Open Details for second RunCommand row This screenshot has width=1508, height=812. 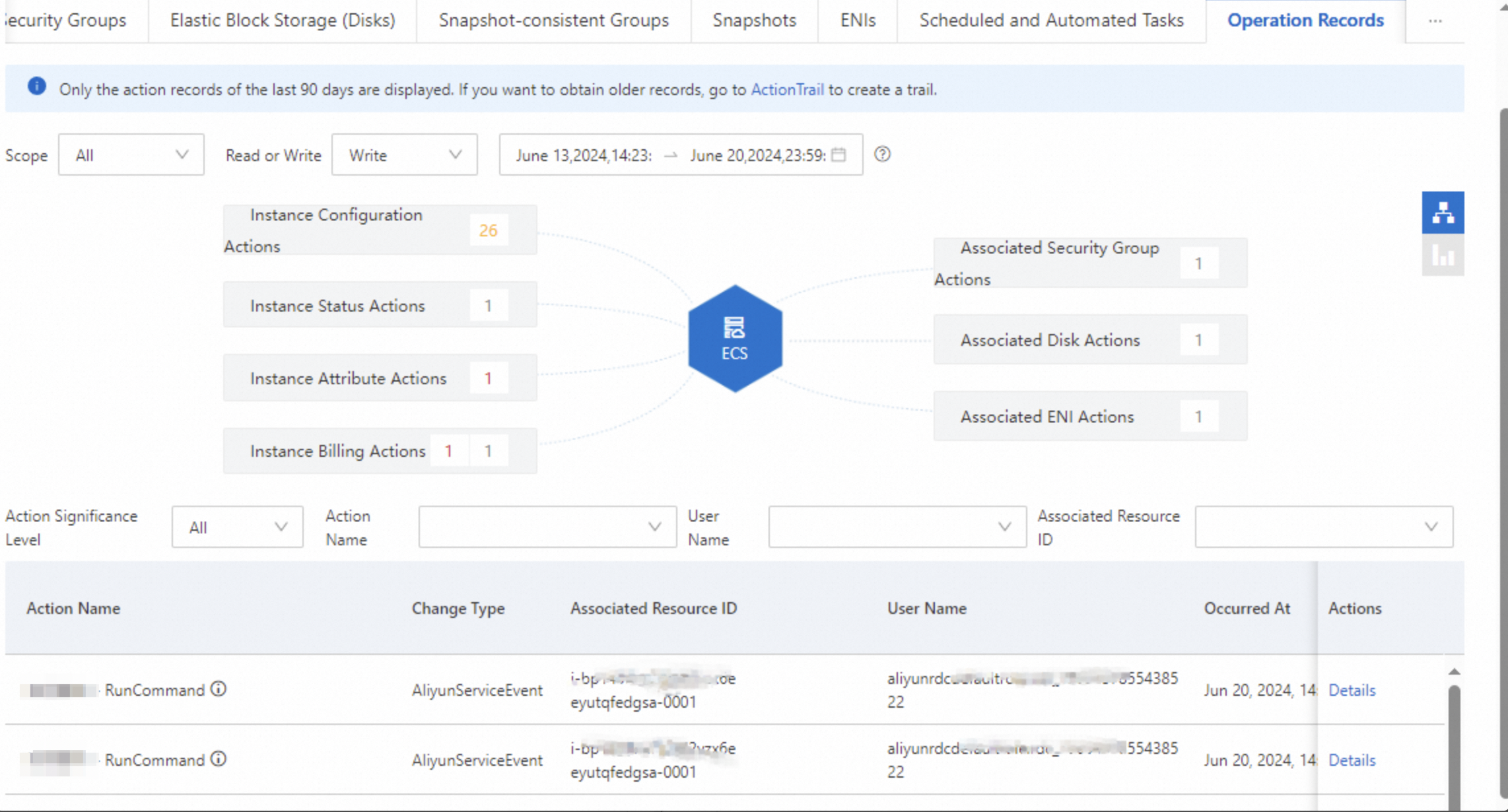click(1352, 760)
